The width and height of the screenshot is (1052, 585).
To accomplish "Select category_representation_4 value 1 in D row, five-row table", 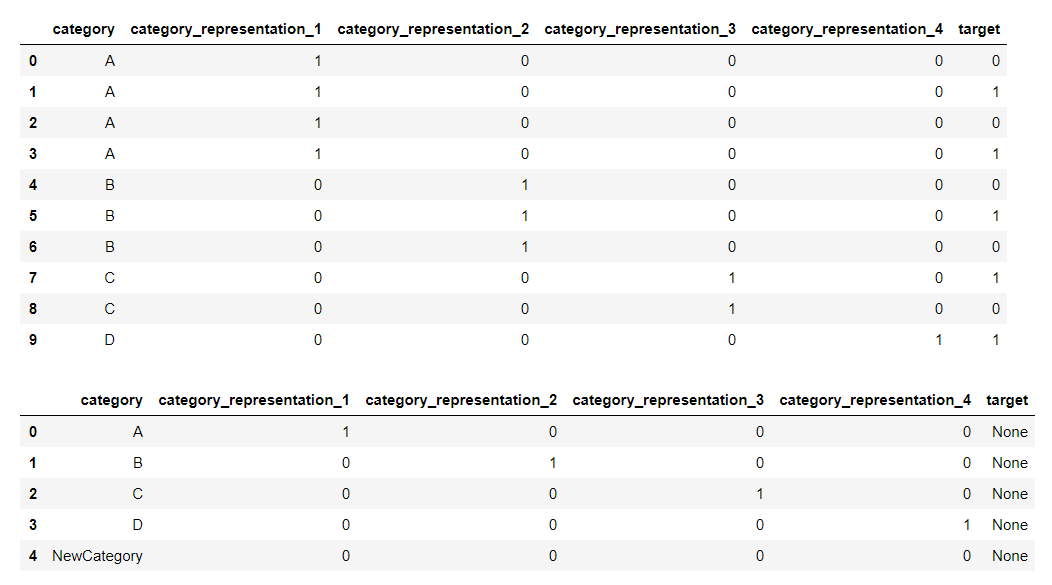I will tap(967, 525).
